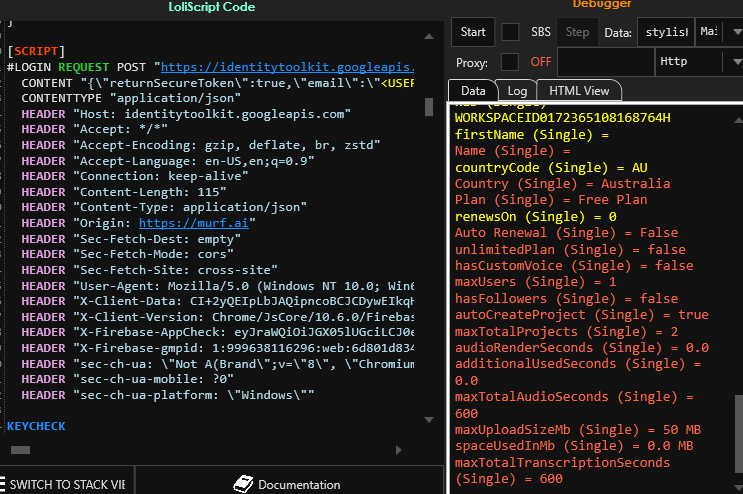Switch to the HTML View tab
Image resolution: width=743 pixels, height=494 pixels.
[x=579, y=90]
